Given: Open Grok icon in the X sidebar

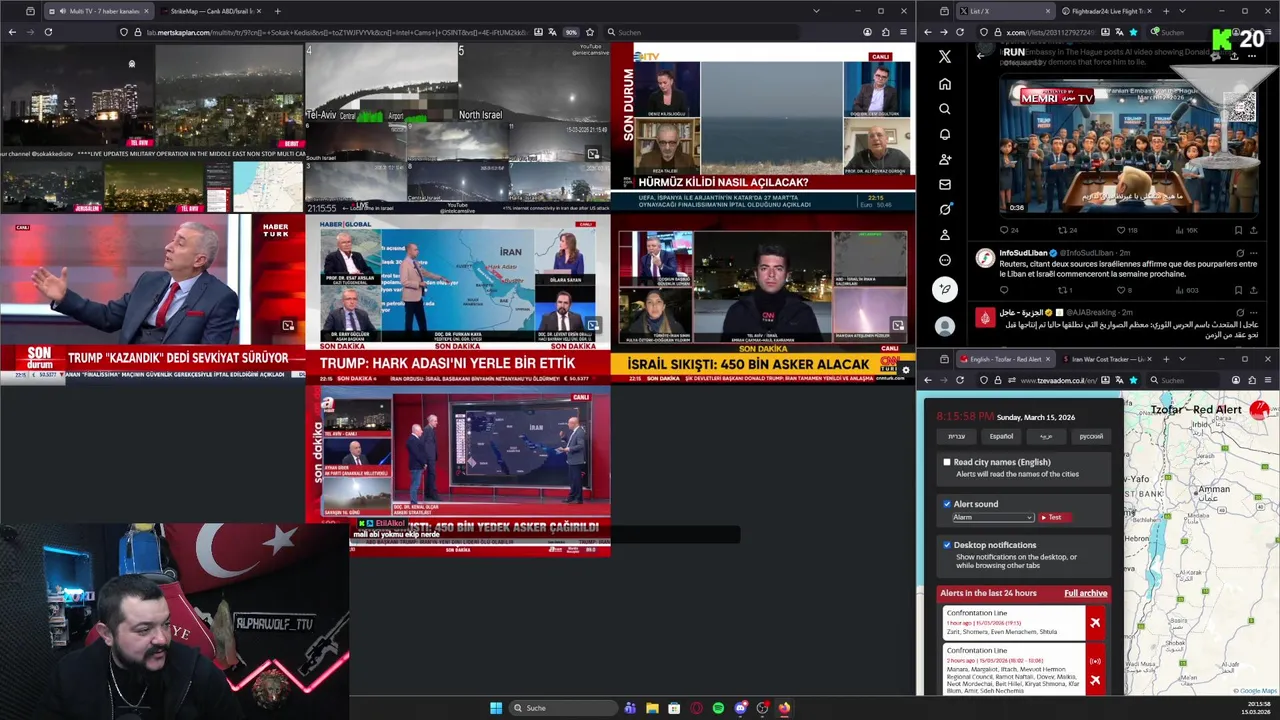Looking at the screenshot, I should point(944,209).
